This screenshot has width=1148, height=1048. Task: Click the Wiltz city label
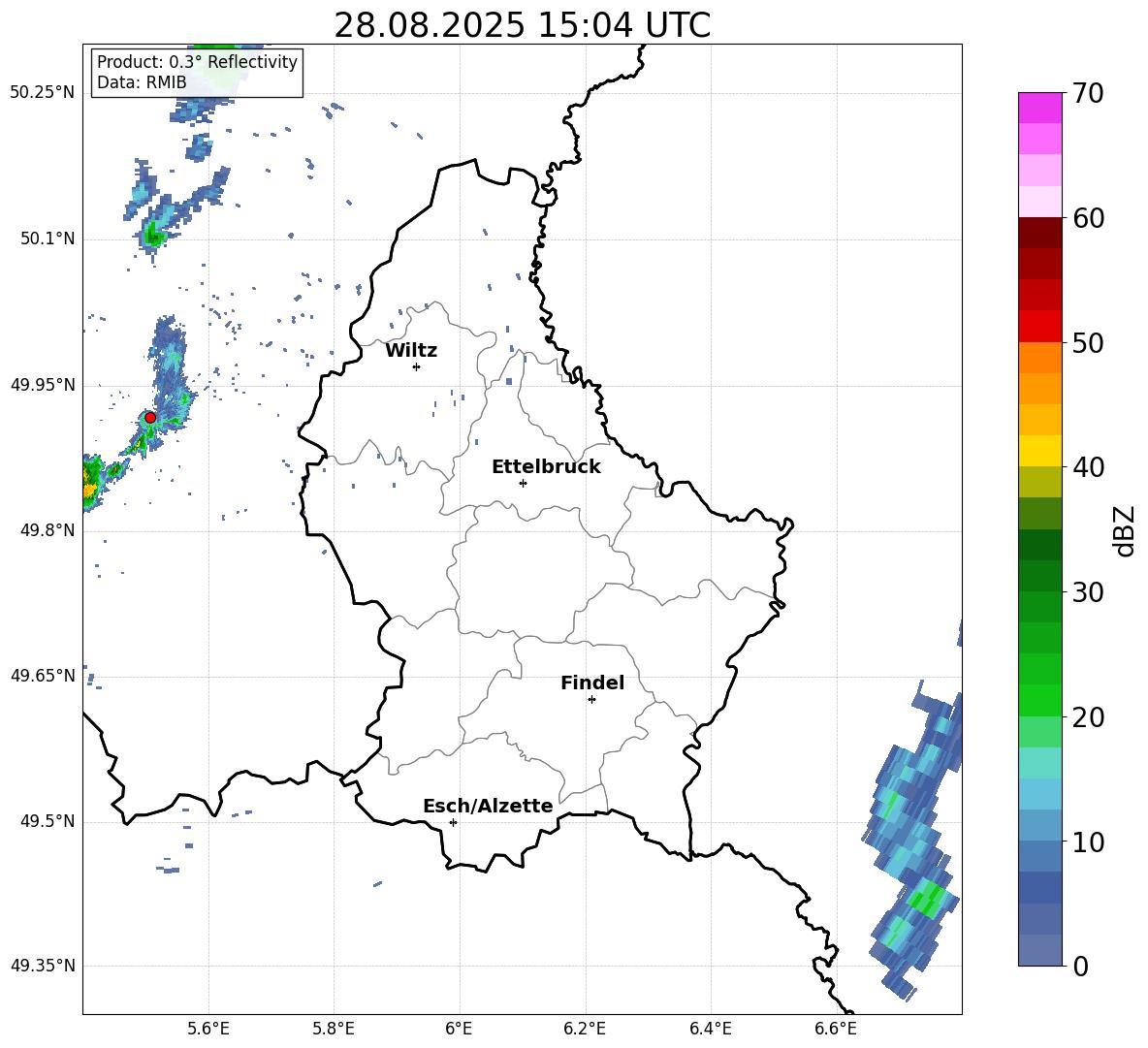click(x=411, y=351)
